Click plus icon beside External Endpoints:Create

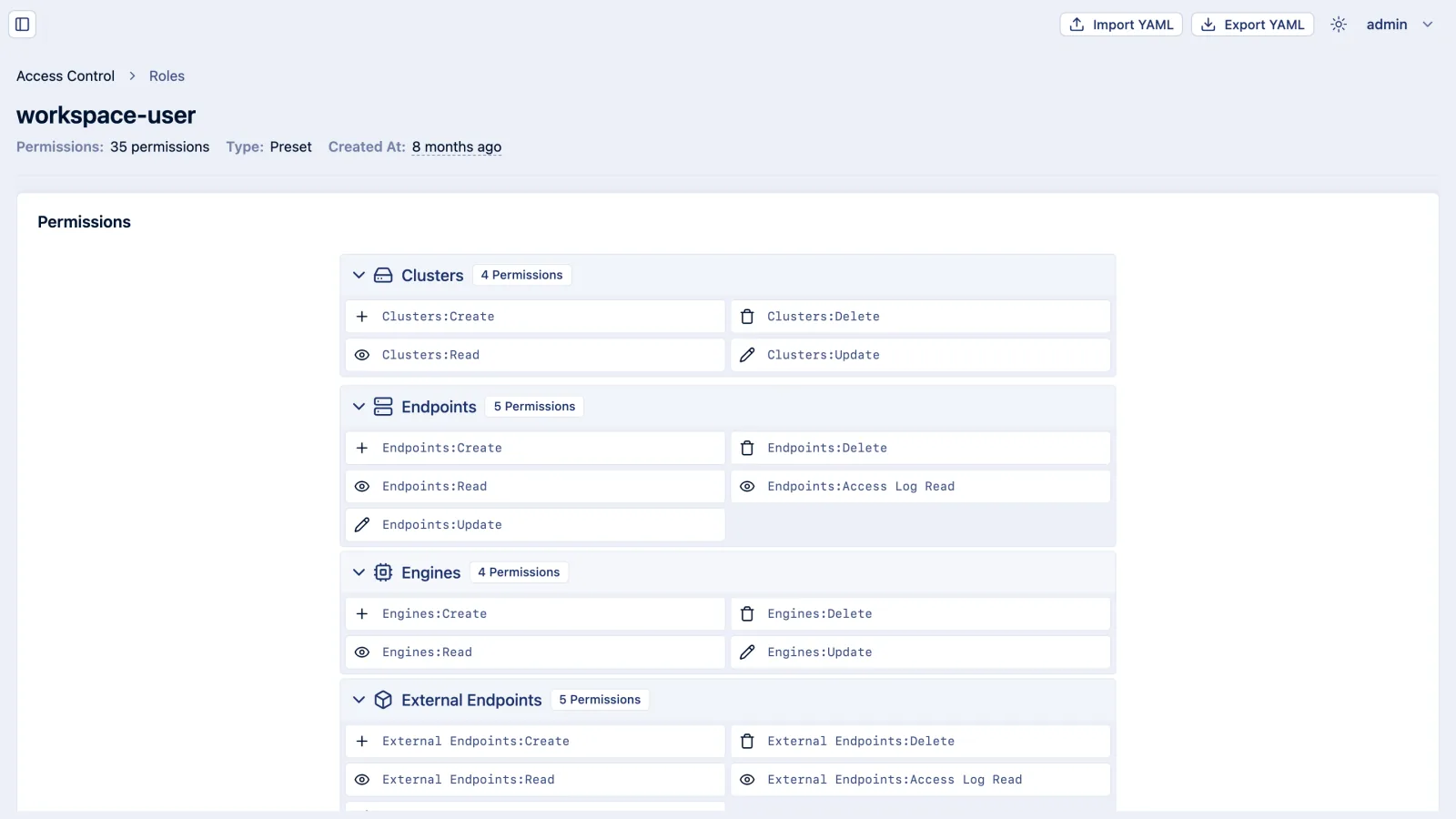point(362,742)
